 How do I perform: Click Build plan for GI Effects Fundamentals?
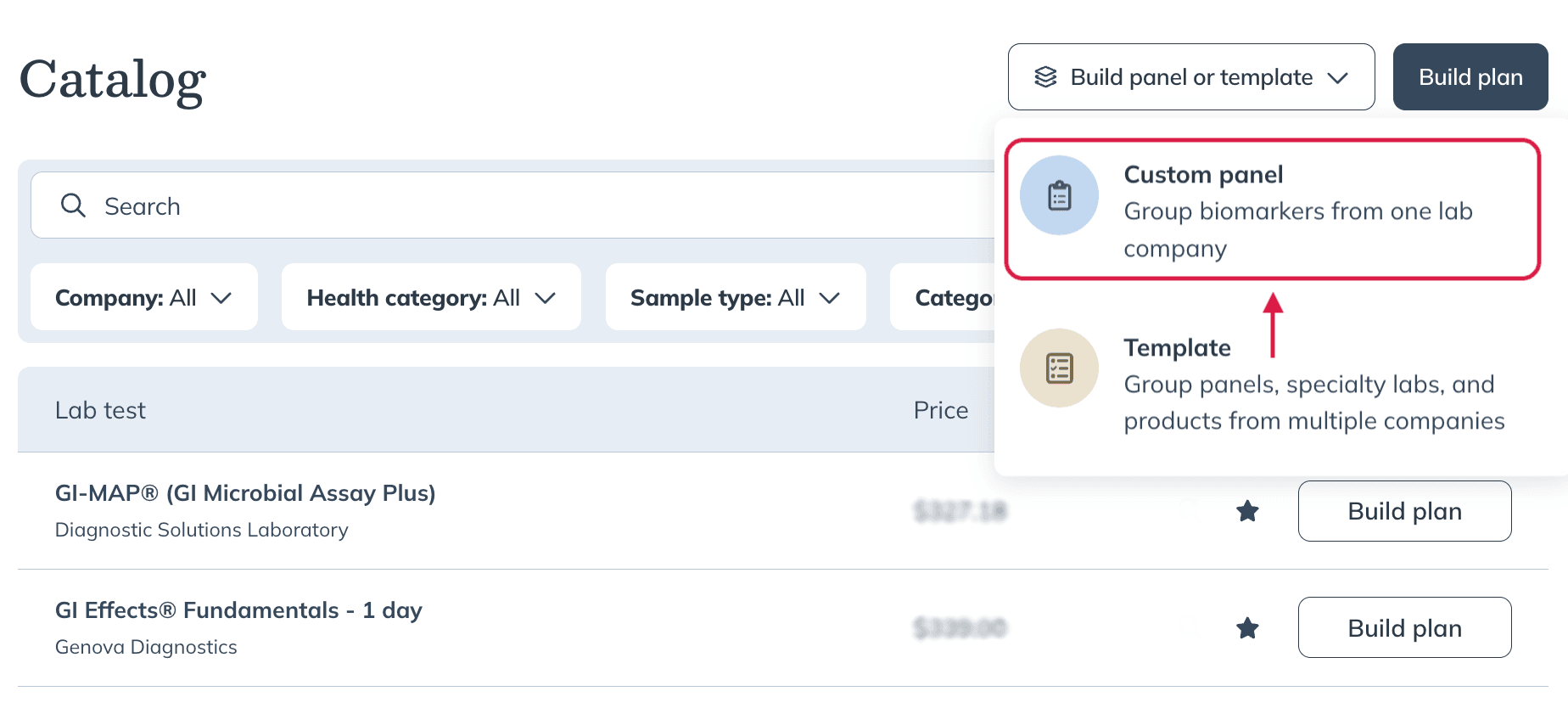(1404, 628)
